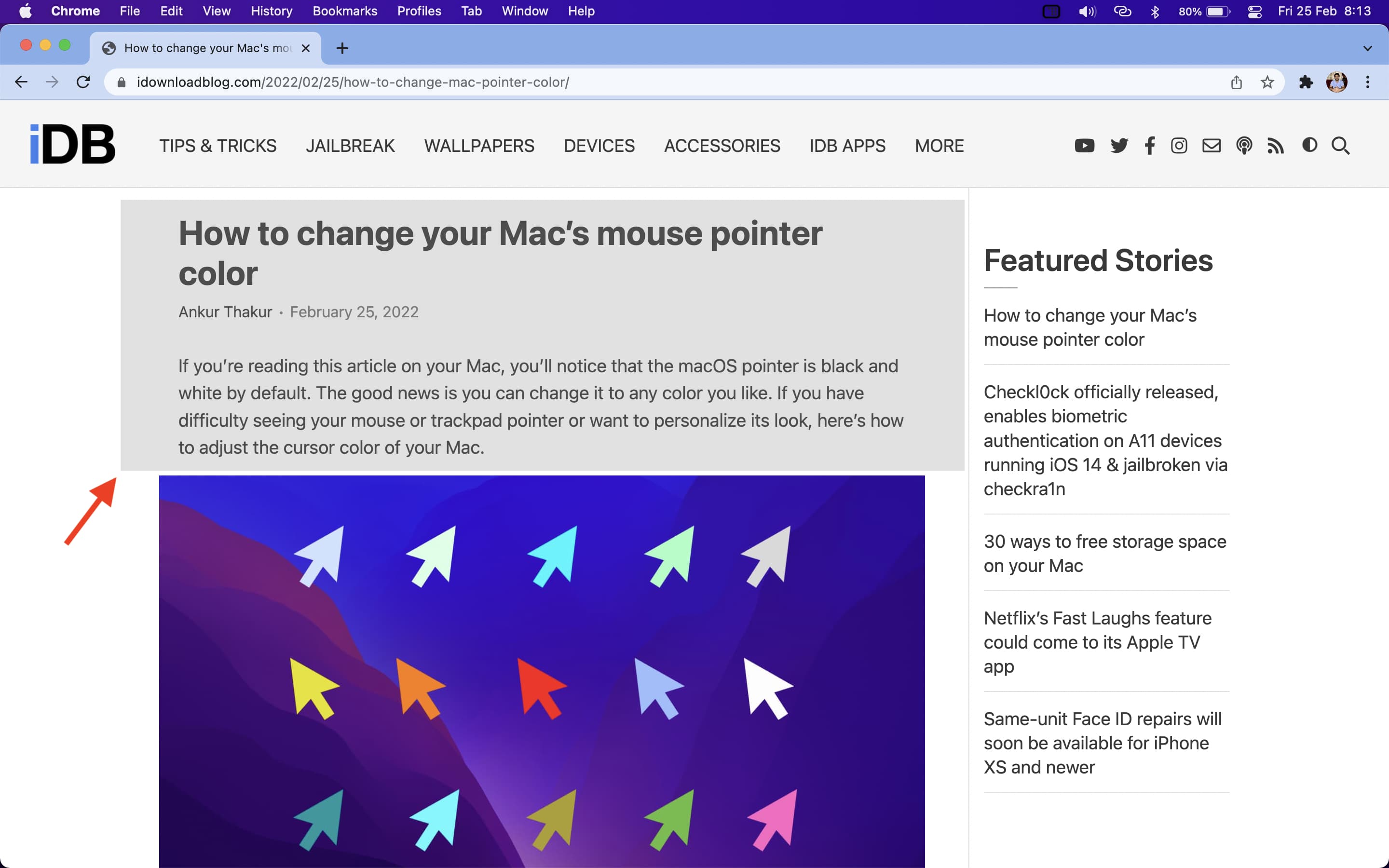The width and height of the screenshot is (1389, 868).
Task: Click the share page icon in address bar
Action: coord(1236,82)
